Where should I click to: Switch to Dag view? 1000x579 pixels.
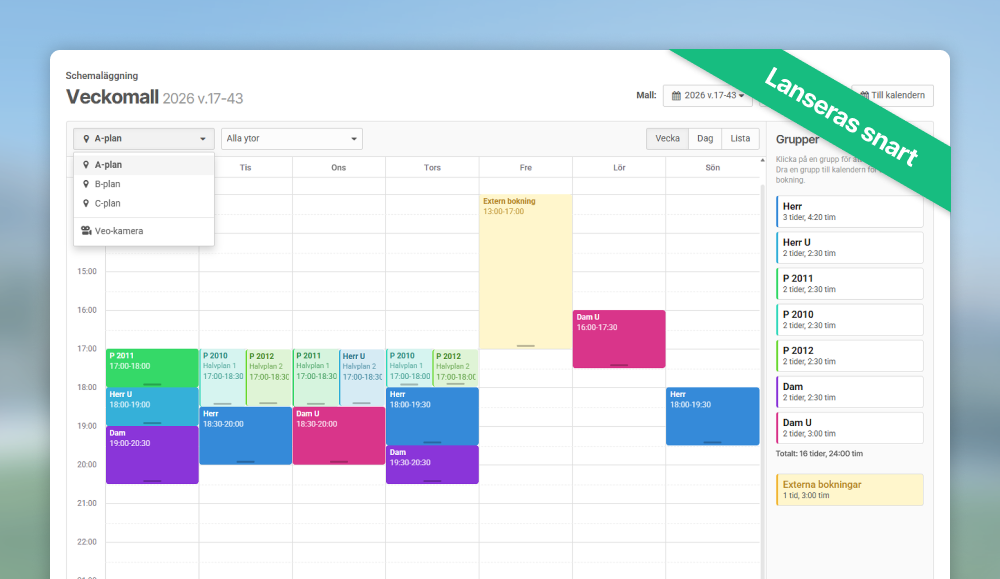click(x=705, y=138)
